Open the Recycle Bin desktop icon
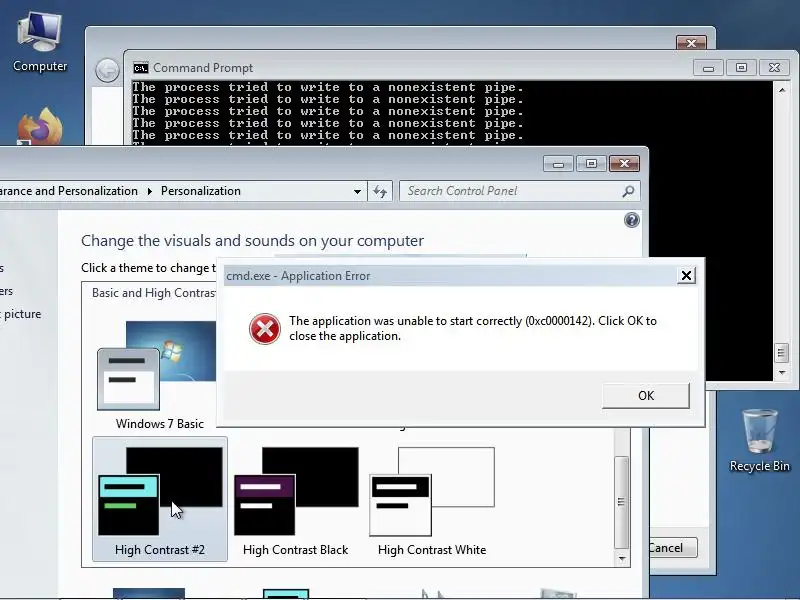The image size is (800, 600). click(759, 440)
